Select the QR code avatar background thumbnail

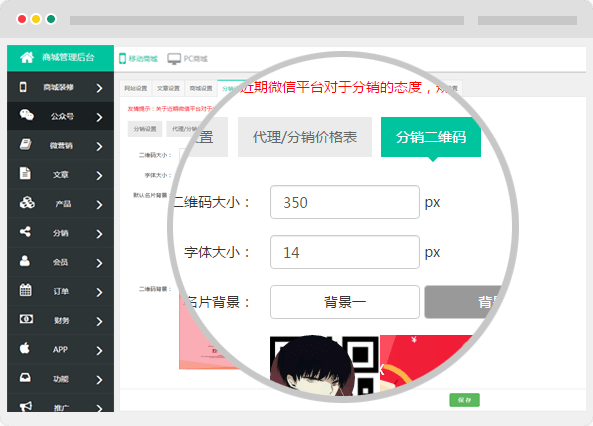pyautogui.click(x=324, y=365)
